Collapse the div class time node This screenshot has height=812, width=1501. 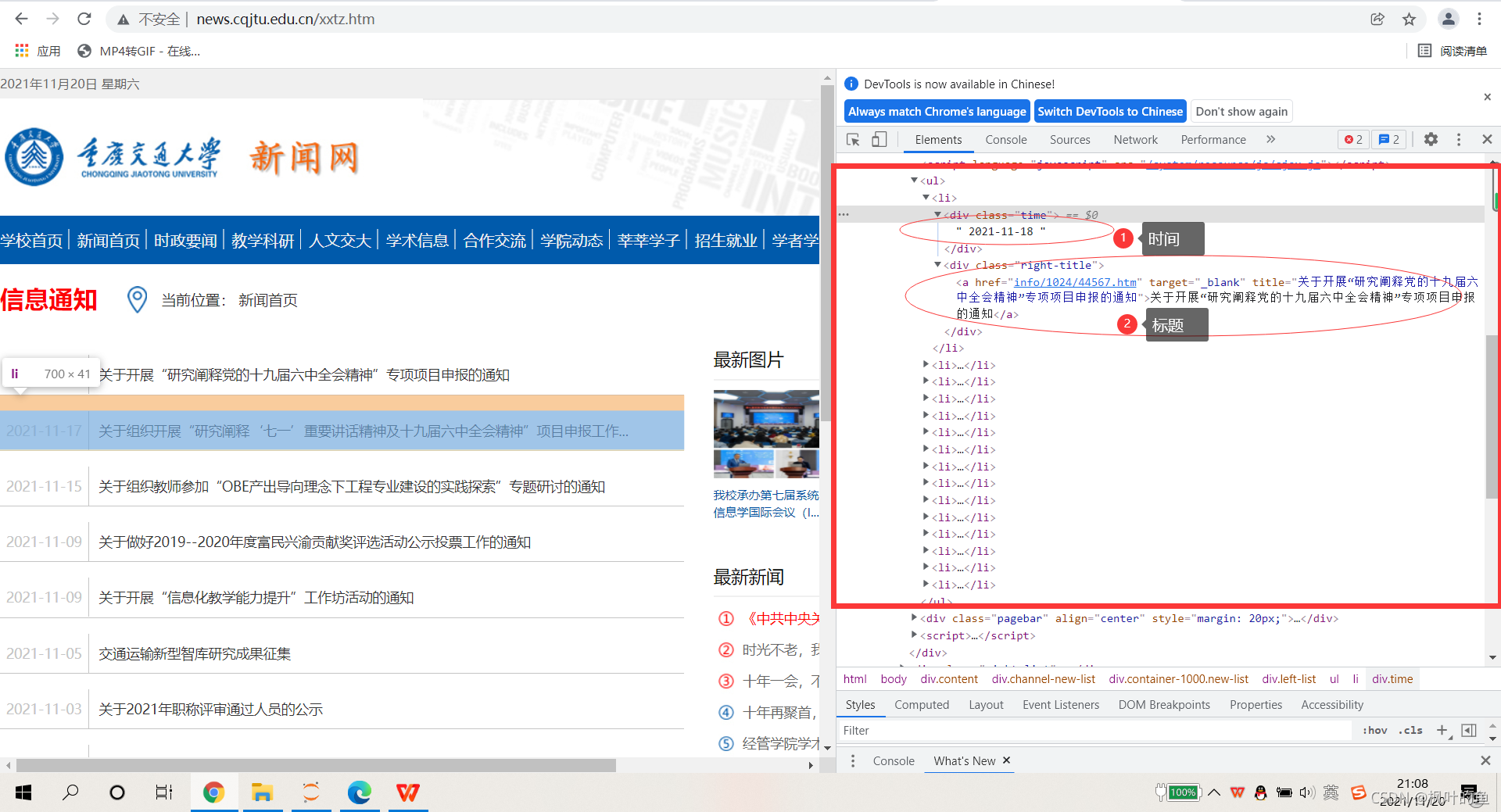(937, 214)
